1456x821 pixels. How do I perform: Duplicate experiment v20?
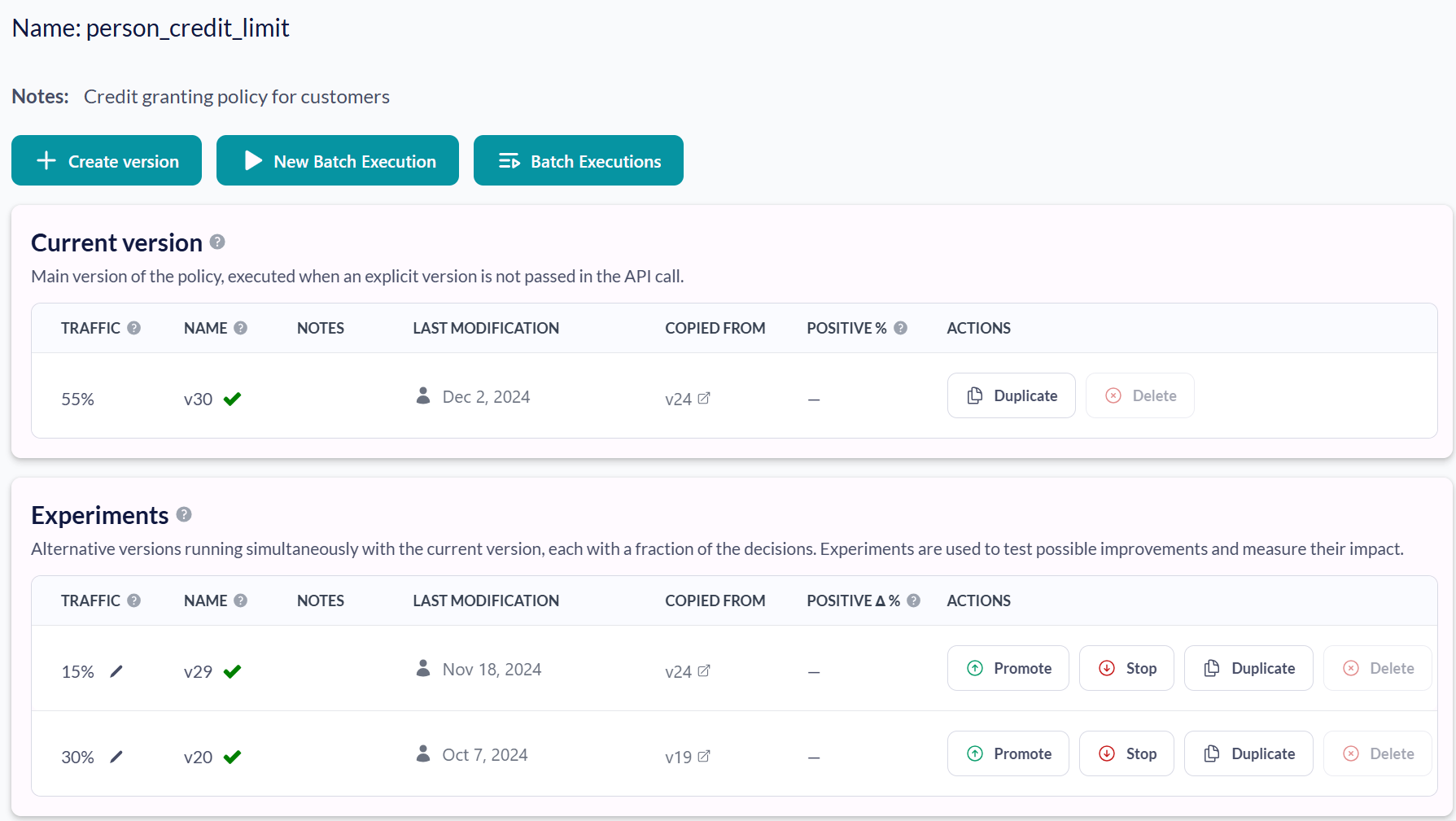tap(1248, 753)
